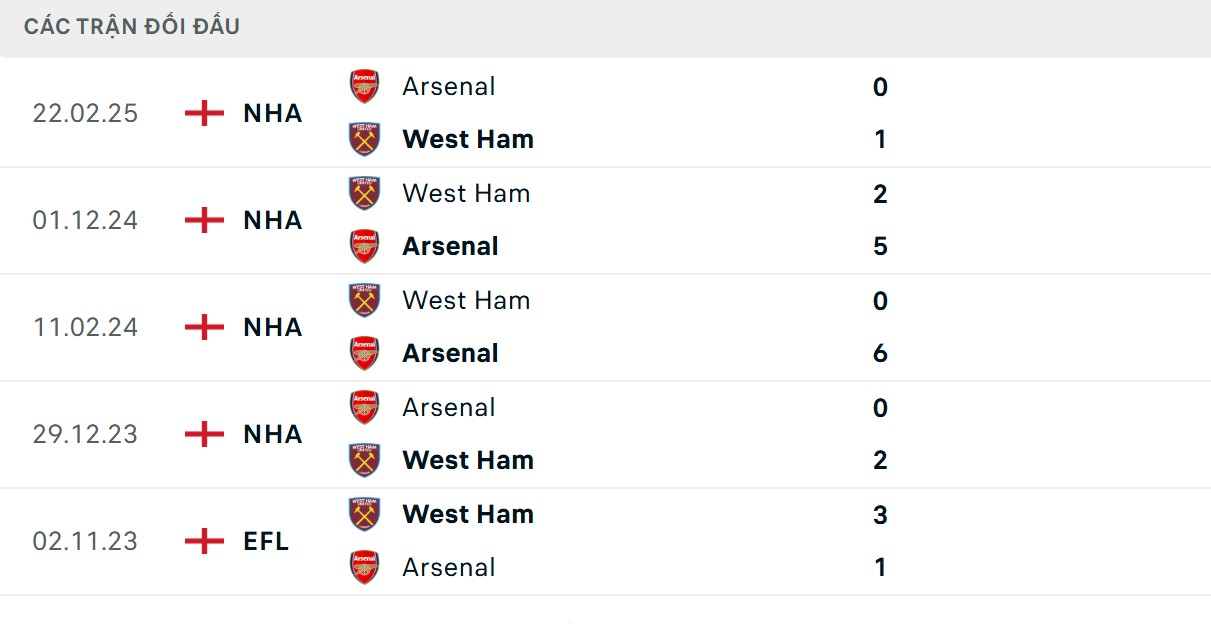Select West Ham name in the 11.02.24 match

(466, 300)
